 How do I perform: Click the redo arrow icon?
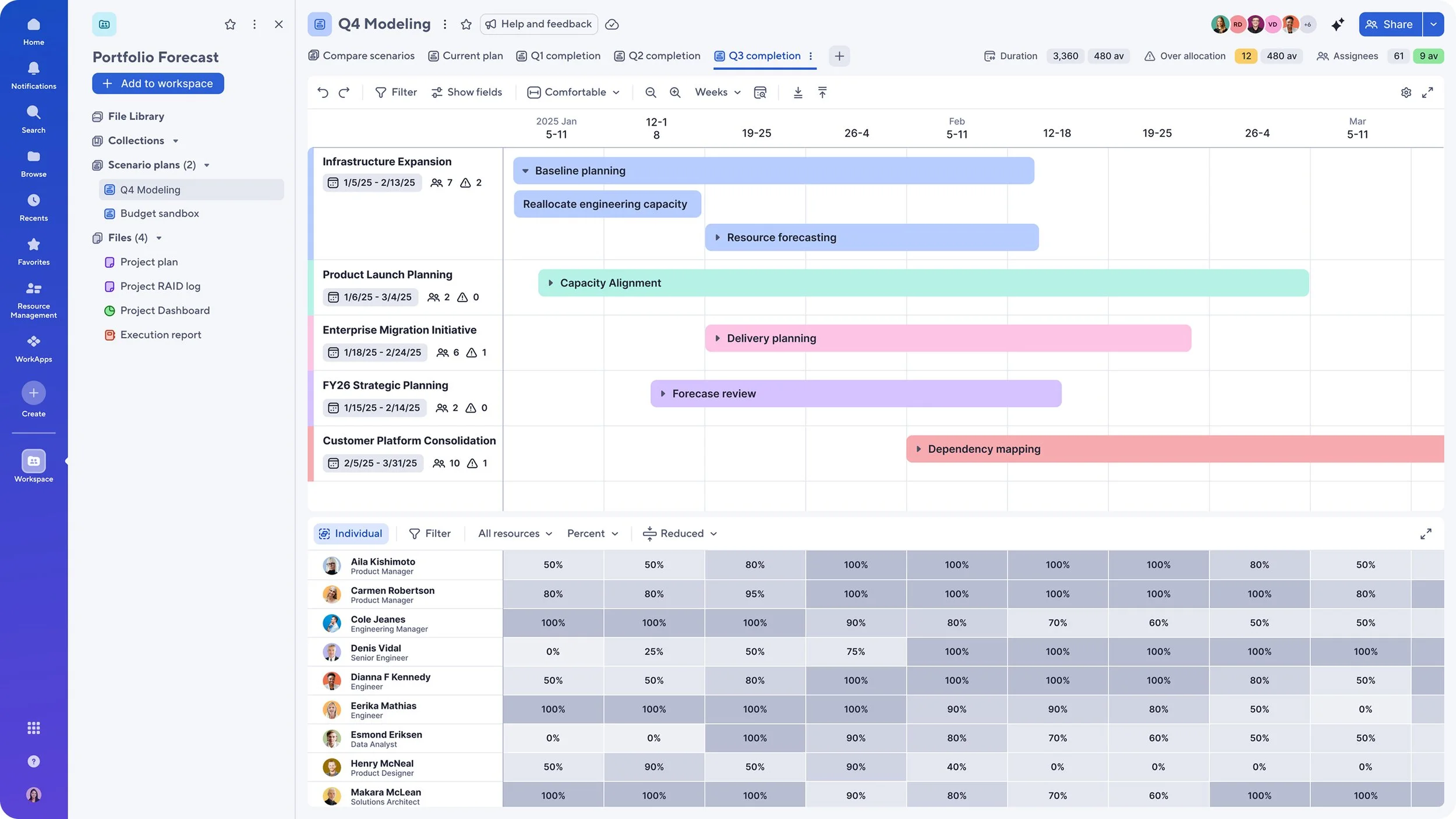pyautogui.click(x=344, y=92)
